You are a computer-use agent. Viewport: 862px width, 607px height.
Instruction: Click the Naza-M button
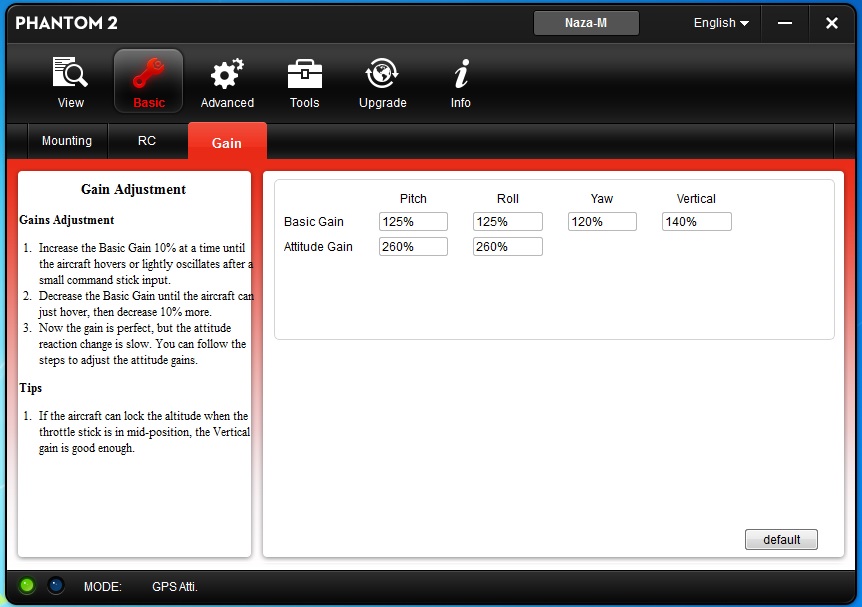(586, 23)
